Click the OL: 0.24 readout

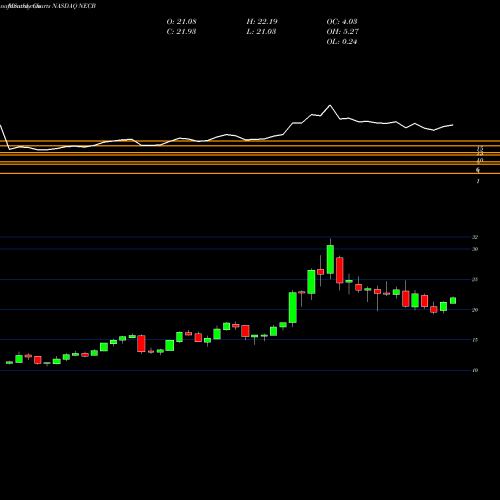click(x=342, y=42)
